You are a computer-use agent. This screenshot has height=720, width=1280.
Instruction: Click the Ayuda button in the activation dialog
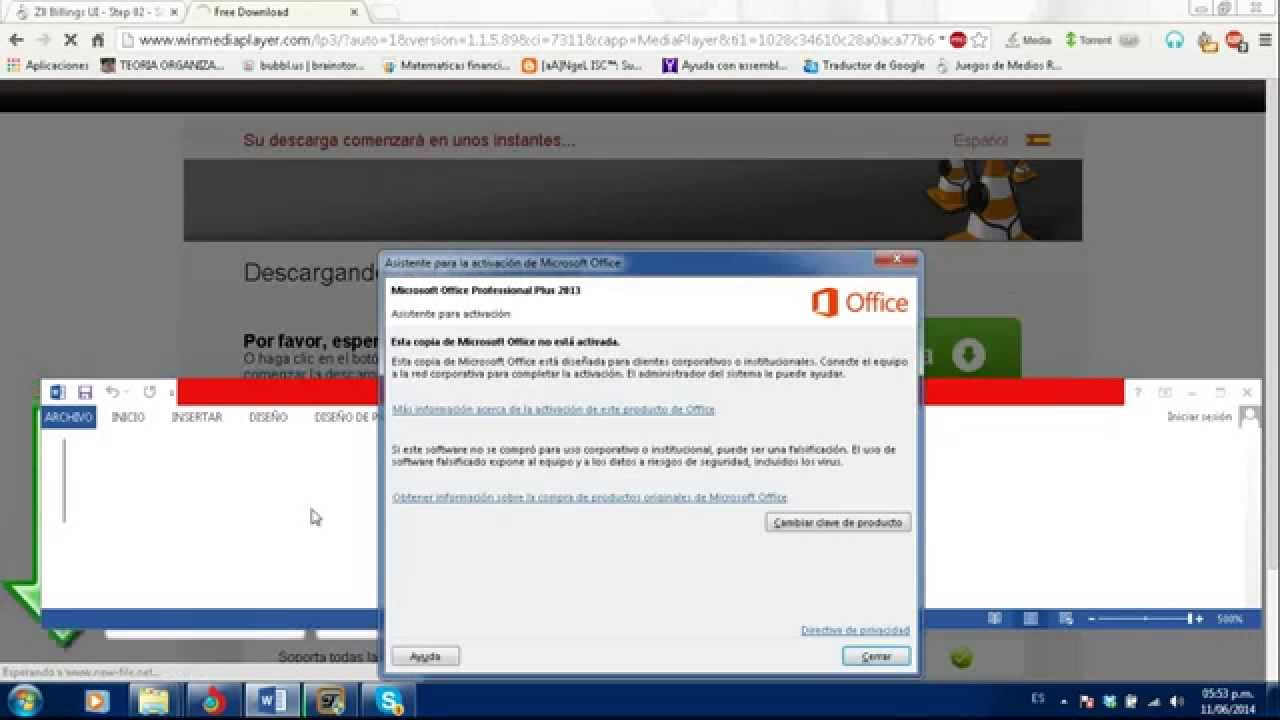point(425,656)
